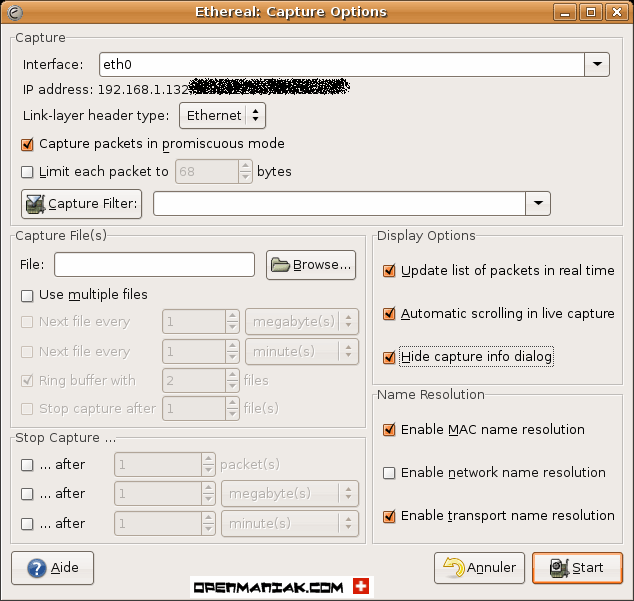Image resolution: width=634 pixels, height=601 pixels.
Task: Check stop capture after megabyte(s) option
Action: 27,494
